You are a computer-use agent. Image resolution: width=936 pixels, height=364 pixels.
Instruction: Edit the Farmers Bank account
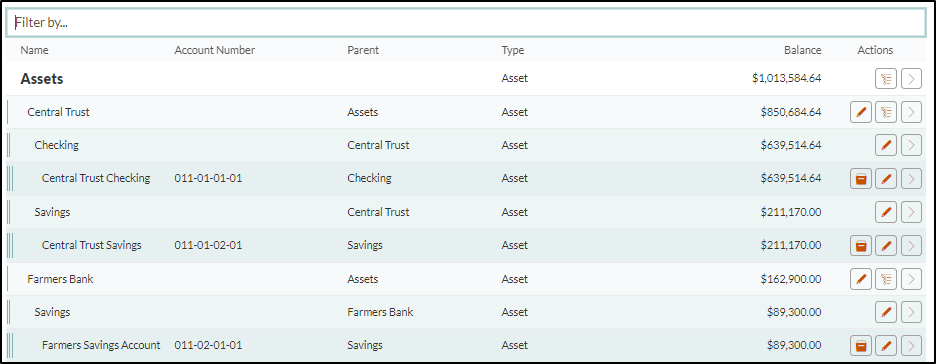coord(861,278)
